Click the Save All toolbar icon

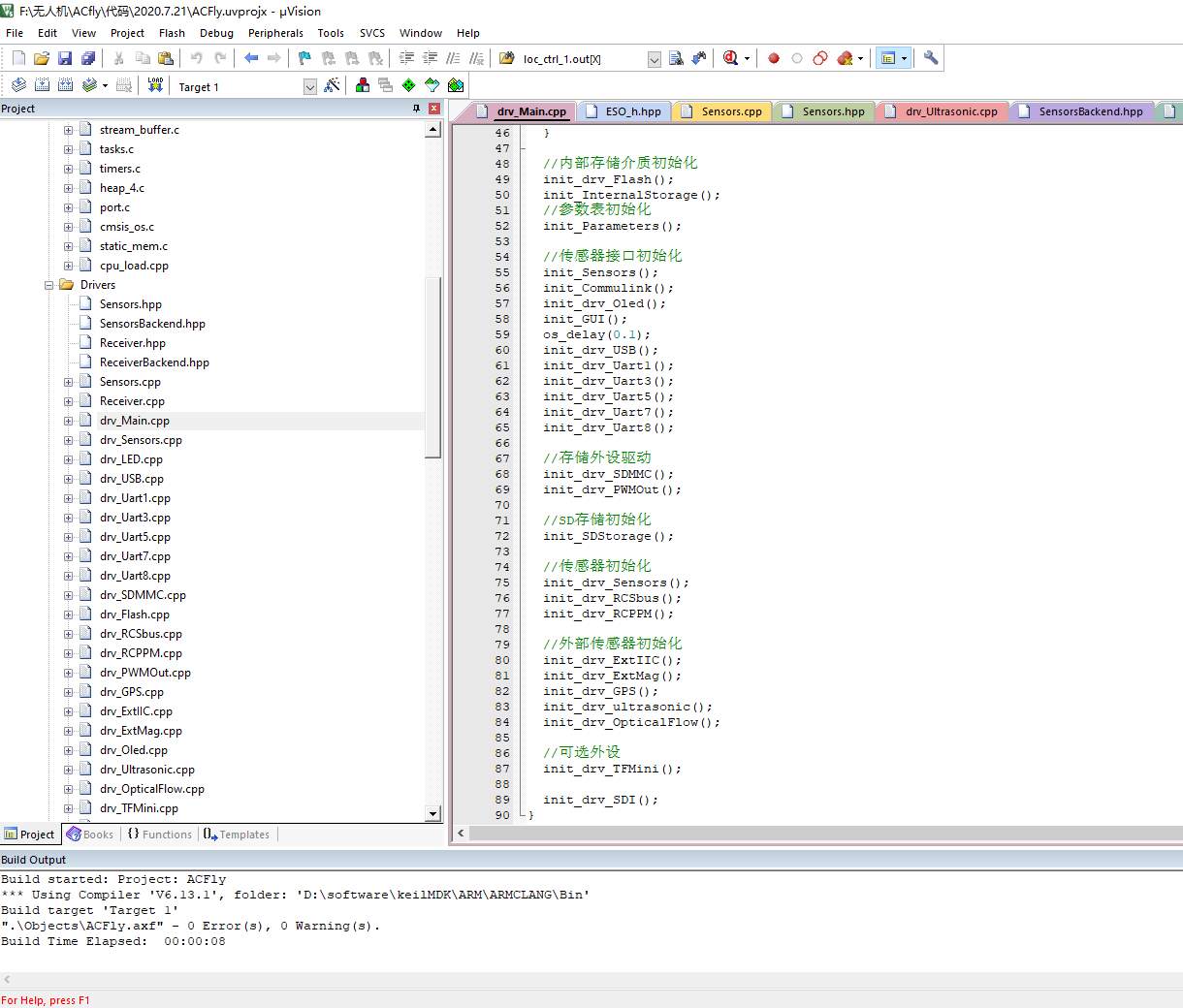[88, 59]
